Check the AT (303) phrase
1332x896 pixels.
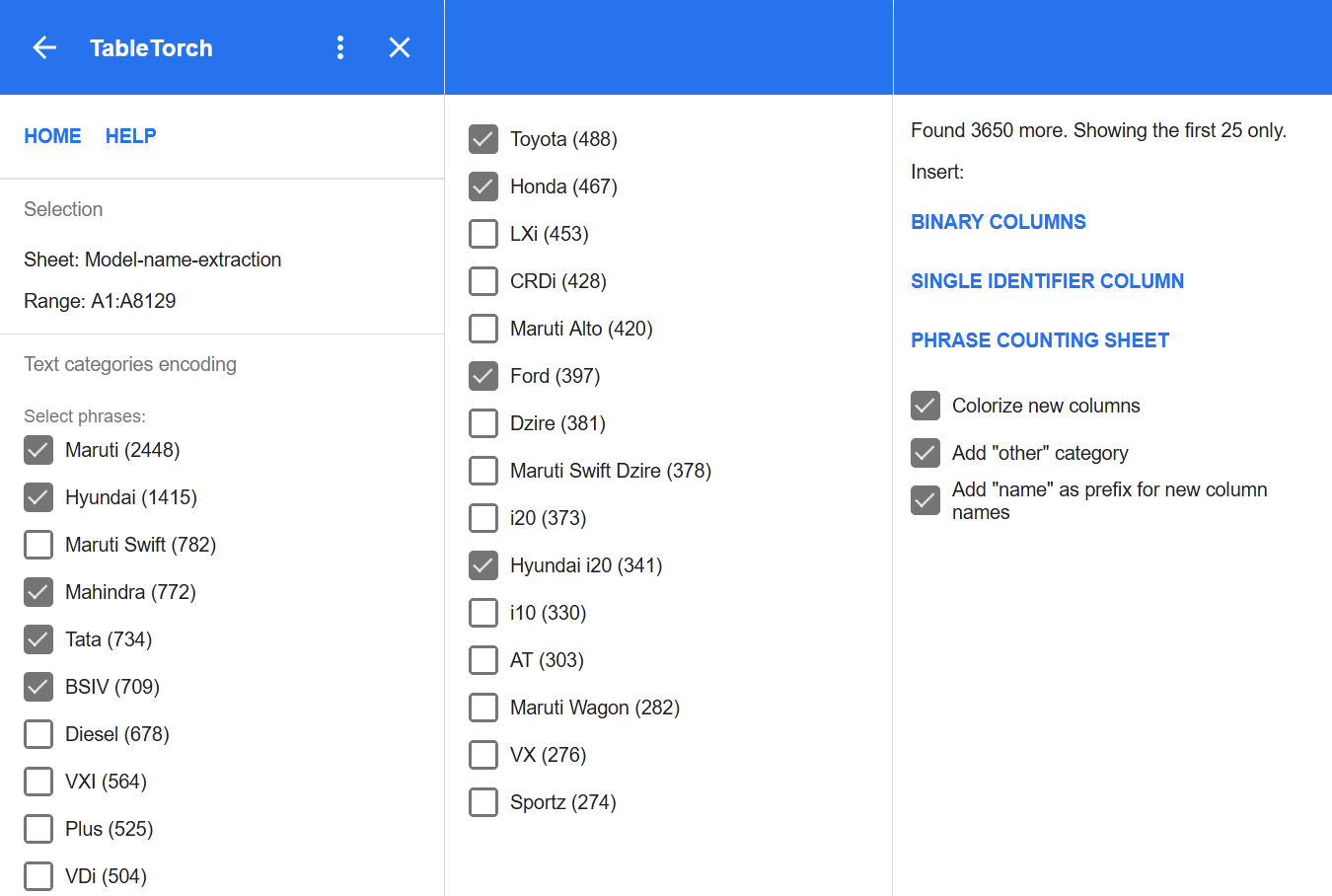[483, 660]
